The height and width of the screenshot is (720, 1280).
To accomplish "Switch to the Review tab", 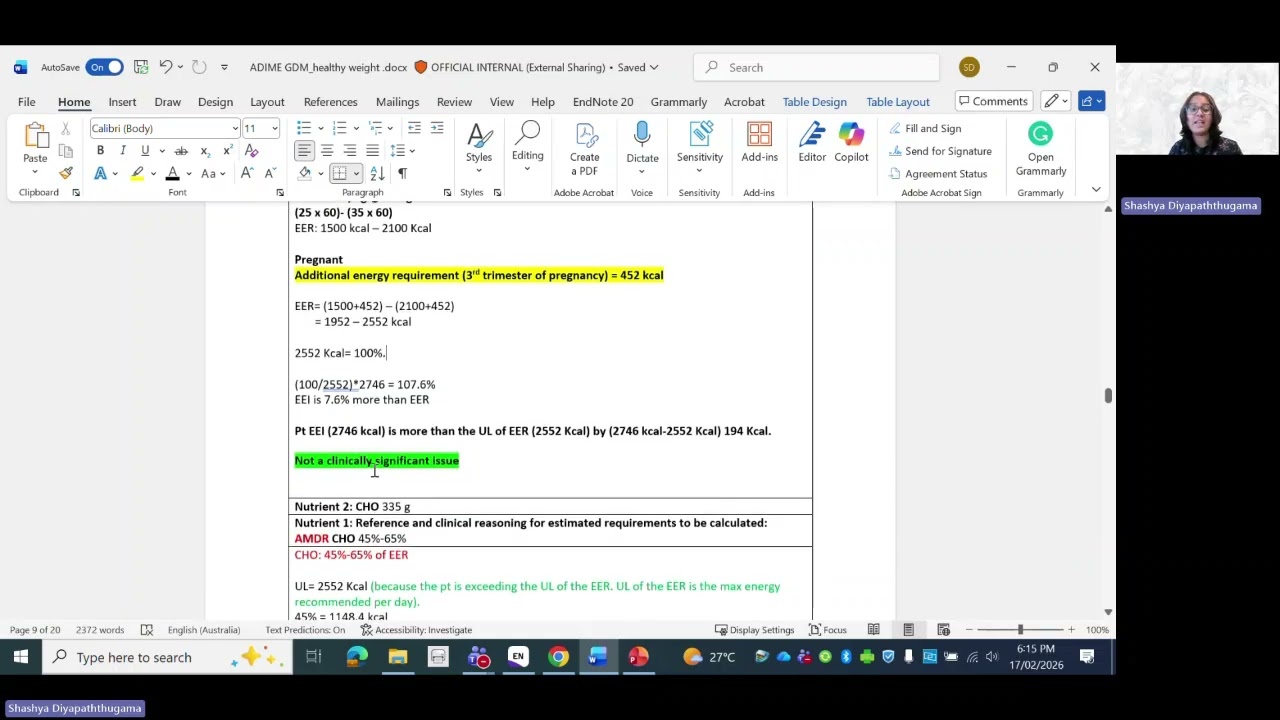I will click(x=454, y=101).
